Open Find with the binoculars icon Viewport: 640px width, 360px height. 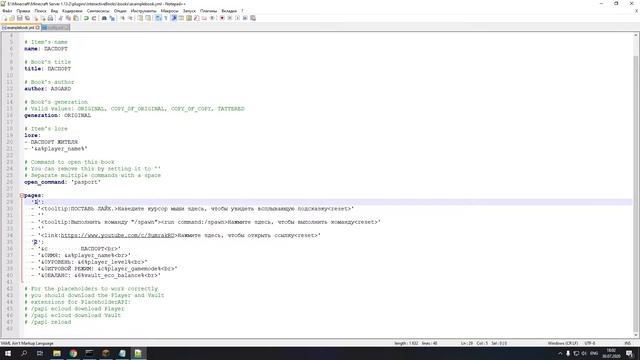click(x=104, y=18)
